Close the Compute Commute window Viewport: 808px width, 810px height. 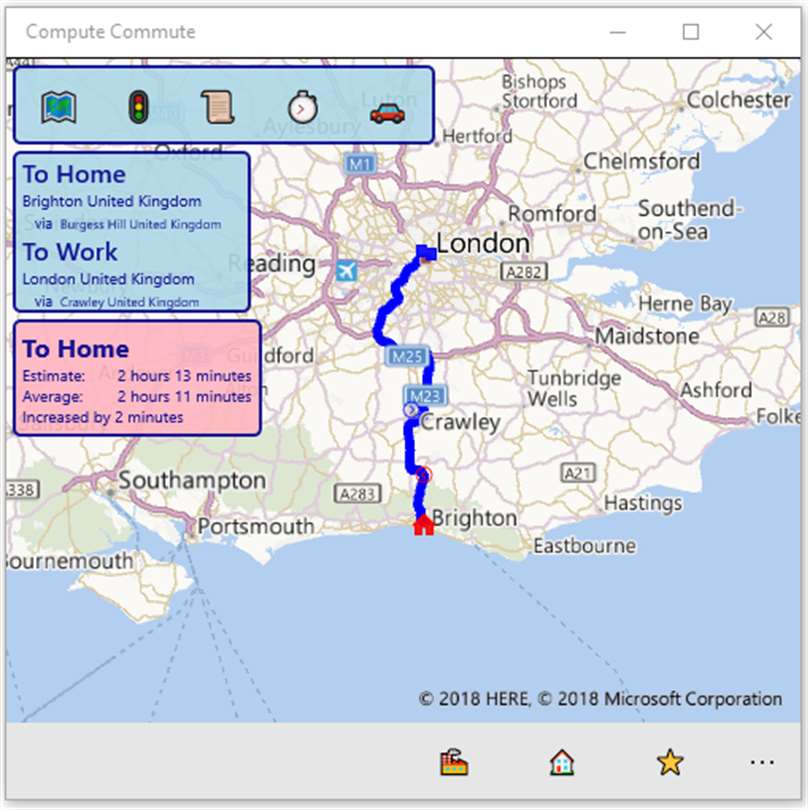pyautogui.click(x=764, y=32)
